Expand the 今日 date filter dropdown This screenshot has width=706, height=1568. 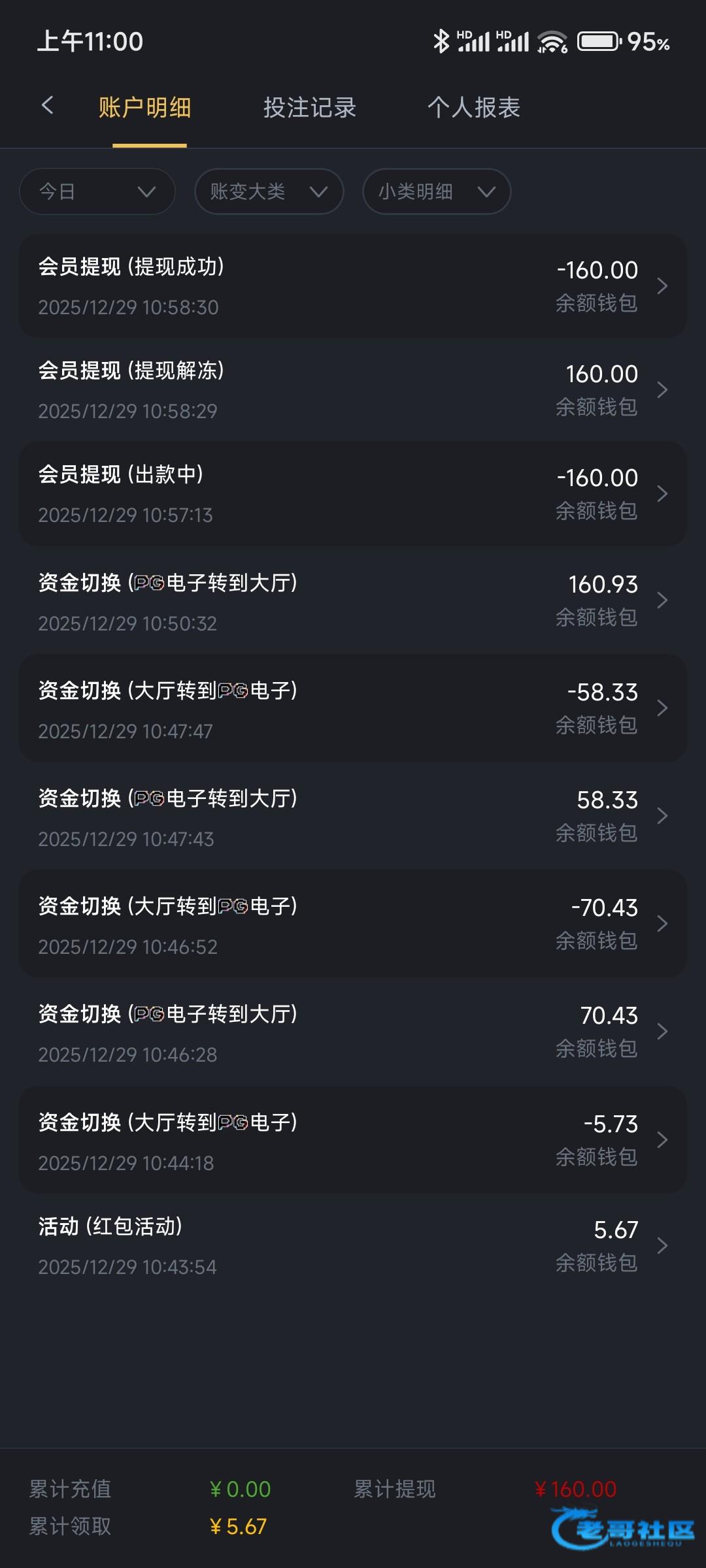(x=97, y=191)
